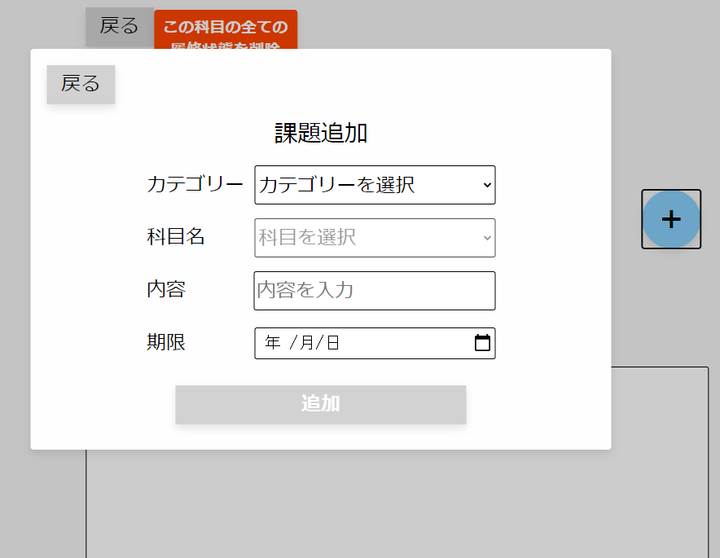Click the 期限 field label
This screenshot has height=558, width=720.
coord(166,342)
